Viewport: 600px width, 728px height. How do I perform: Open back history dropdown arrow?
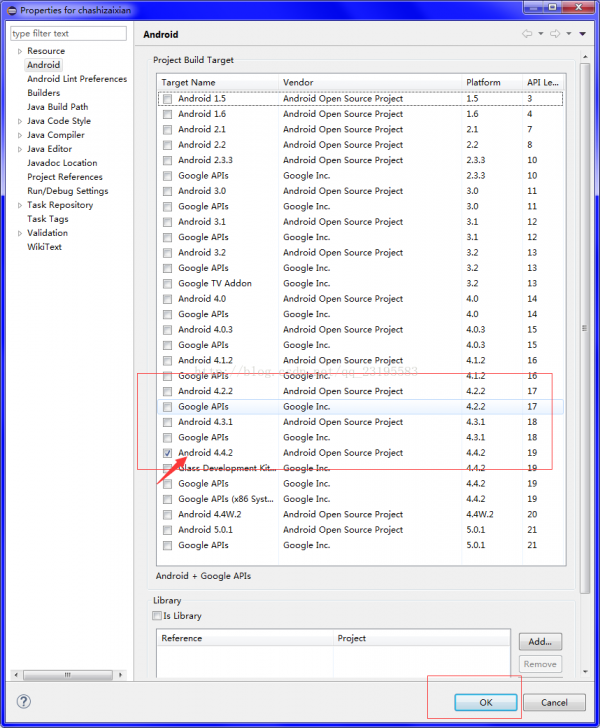pos(541,33)
